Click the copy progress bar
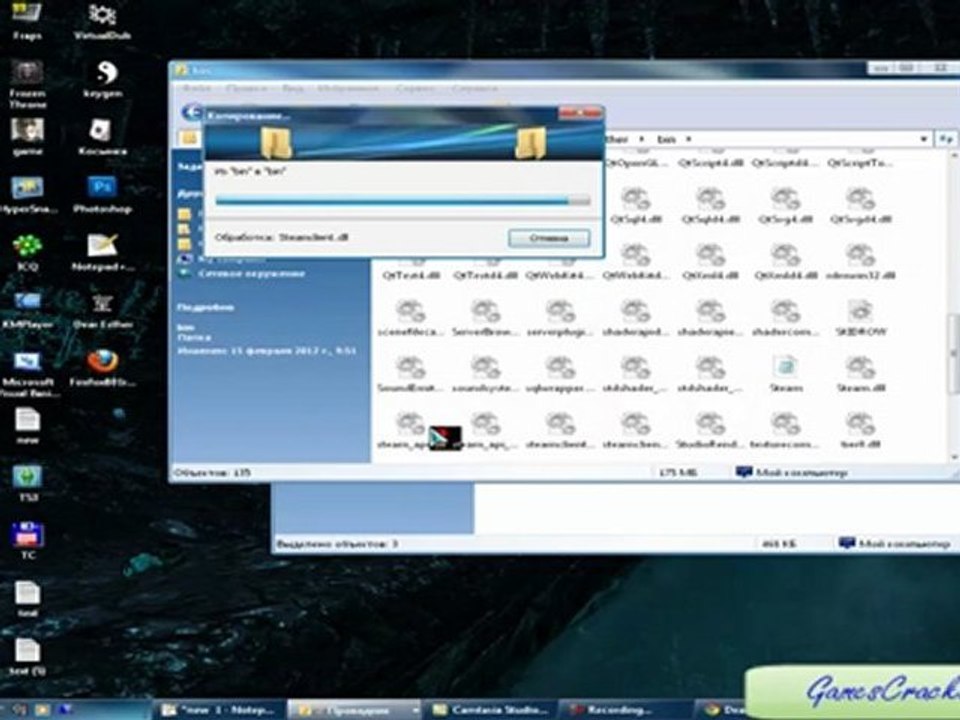 point(402,201)
